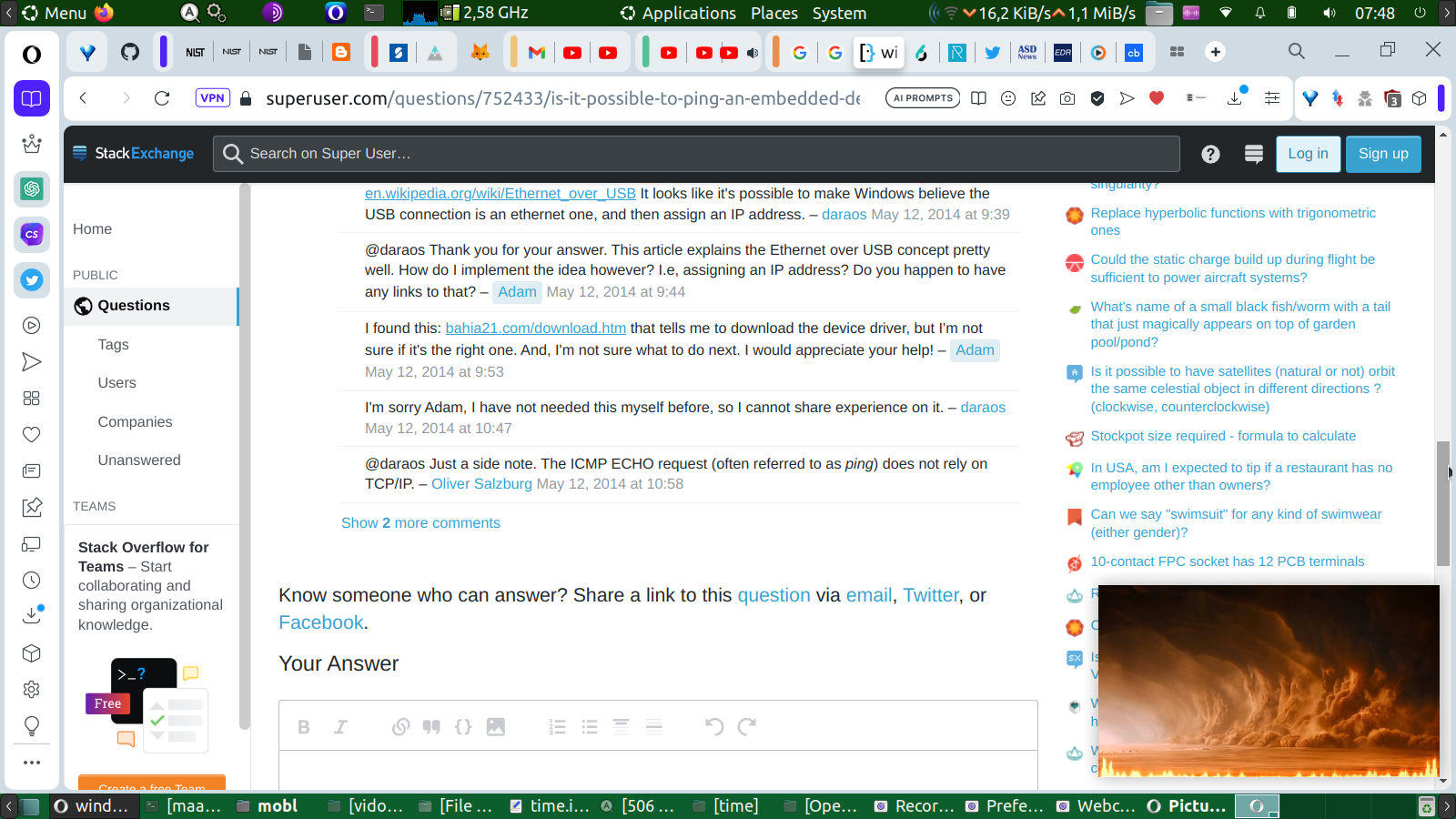Open the Stack Exchange site switcher icon
This screenshot has width=1456, height=819.
pyautogui.click(x=1254, y=154)
